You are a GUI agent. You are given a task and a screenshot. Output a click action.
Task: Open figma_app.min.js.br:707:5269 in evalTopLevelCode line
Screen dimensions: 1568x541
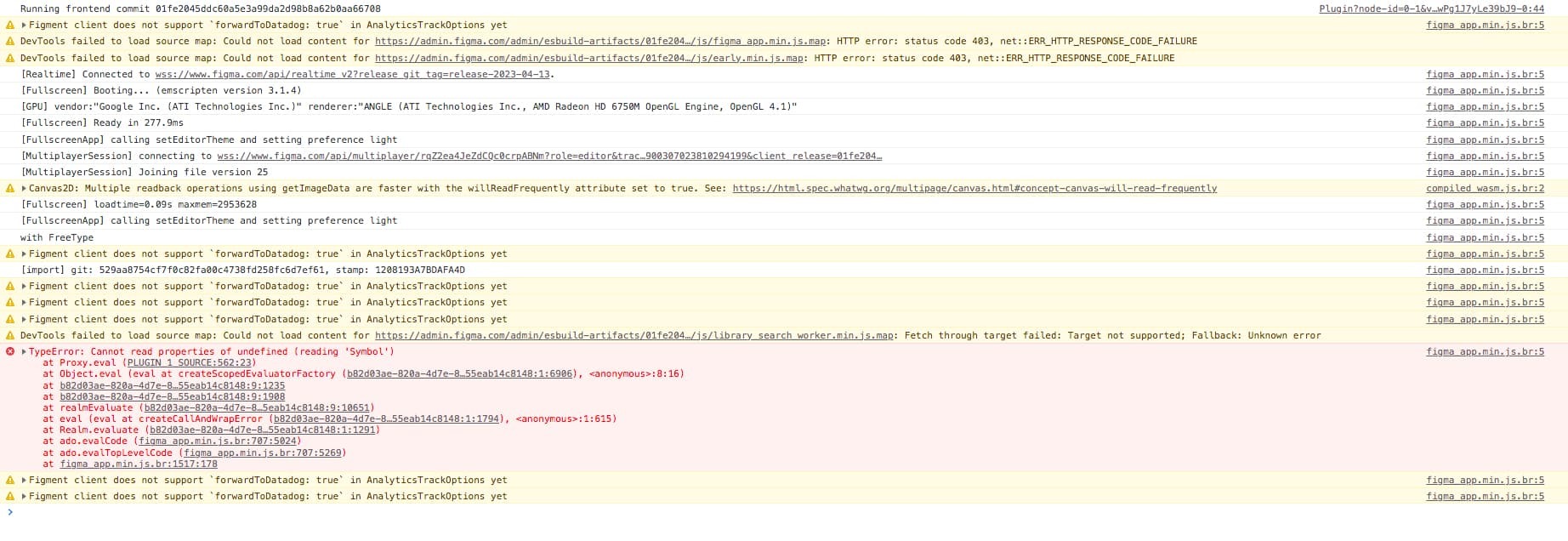263,453
